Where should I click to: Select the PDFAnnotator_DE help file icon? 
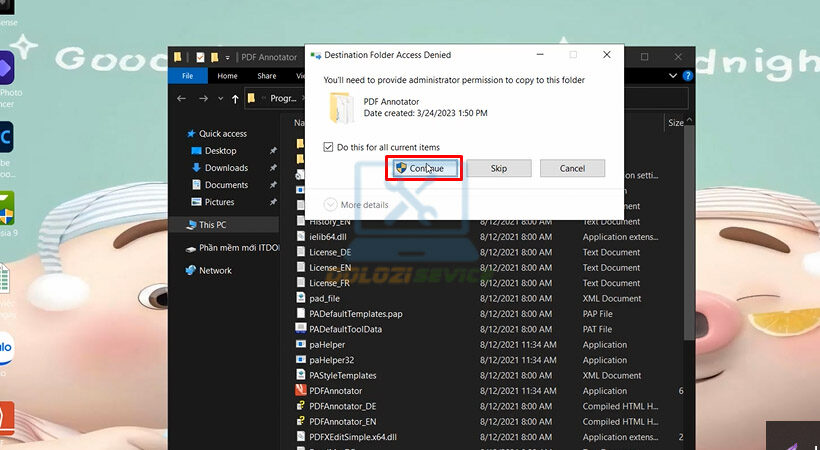click(x=301, y=406)
